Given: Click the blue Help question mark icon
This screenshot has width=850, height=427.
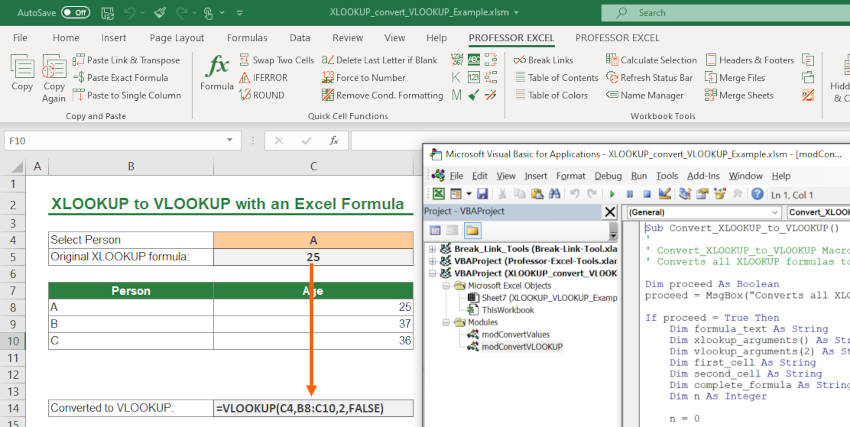Looking at the screenshot, I should click(757, 194).
